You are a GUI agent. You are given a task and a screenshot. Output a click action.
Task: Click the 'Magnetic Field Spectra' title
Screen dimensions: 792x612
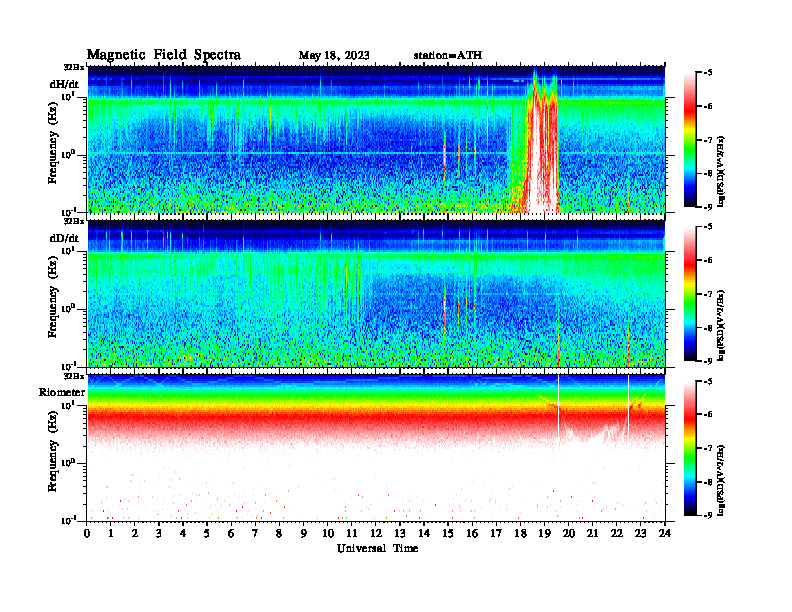click(164, 55)
